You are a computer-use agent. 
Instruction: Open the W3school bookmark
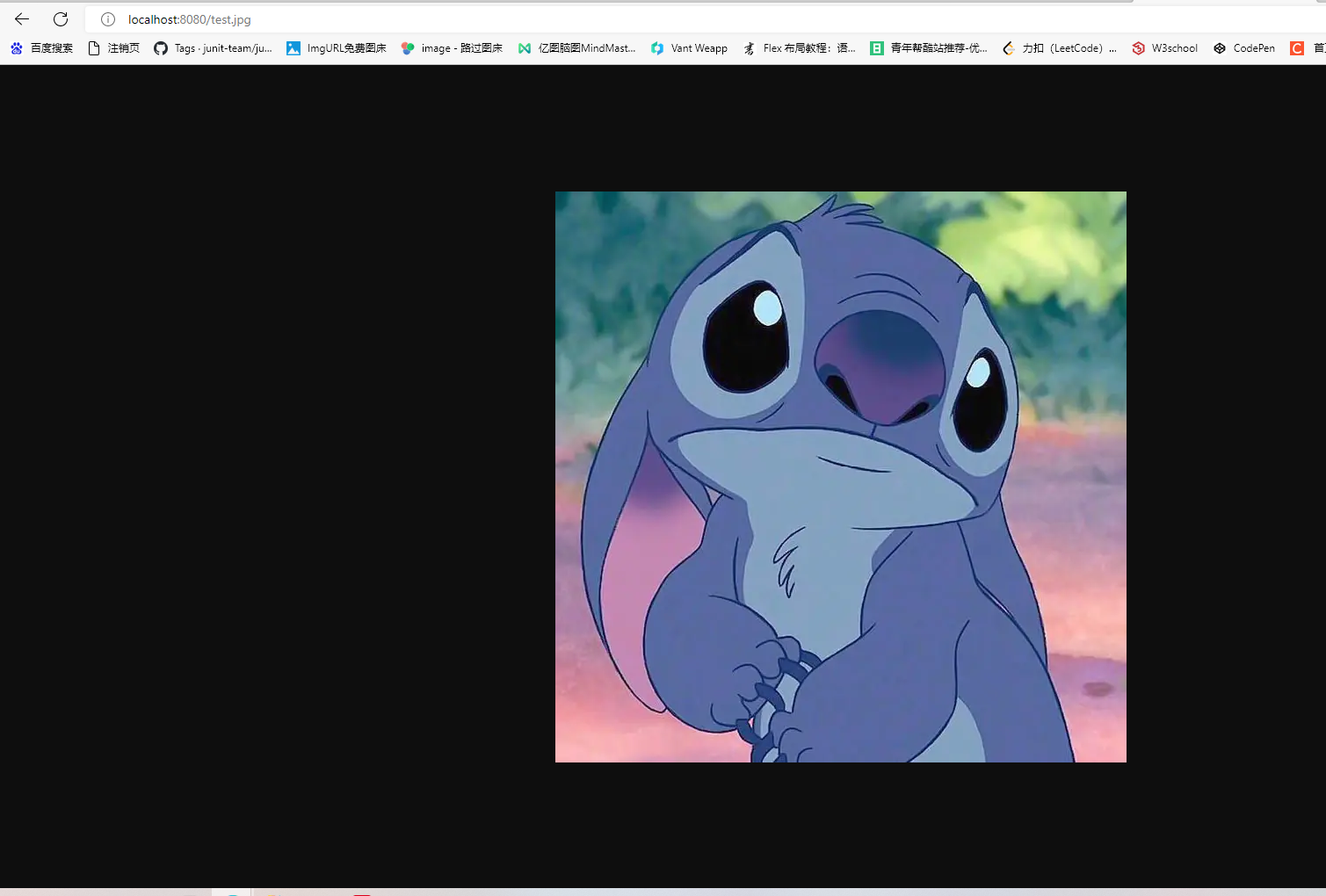click(x=1164, y=48)
